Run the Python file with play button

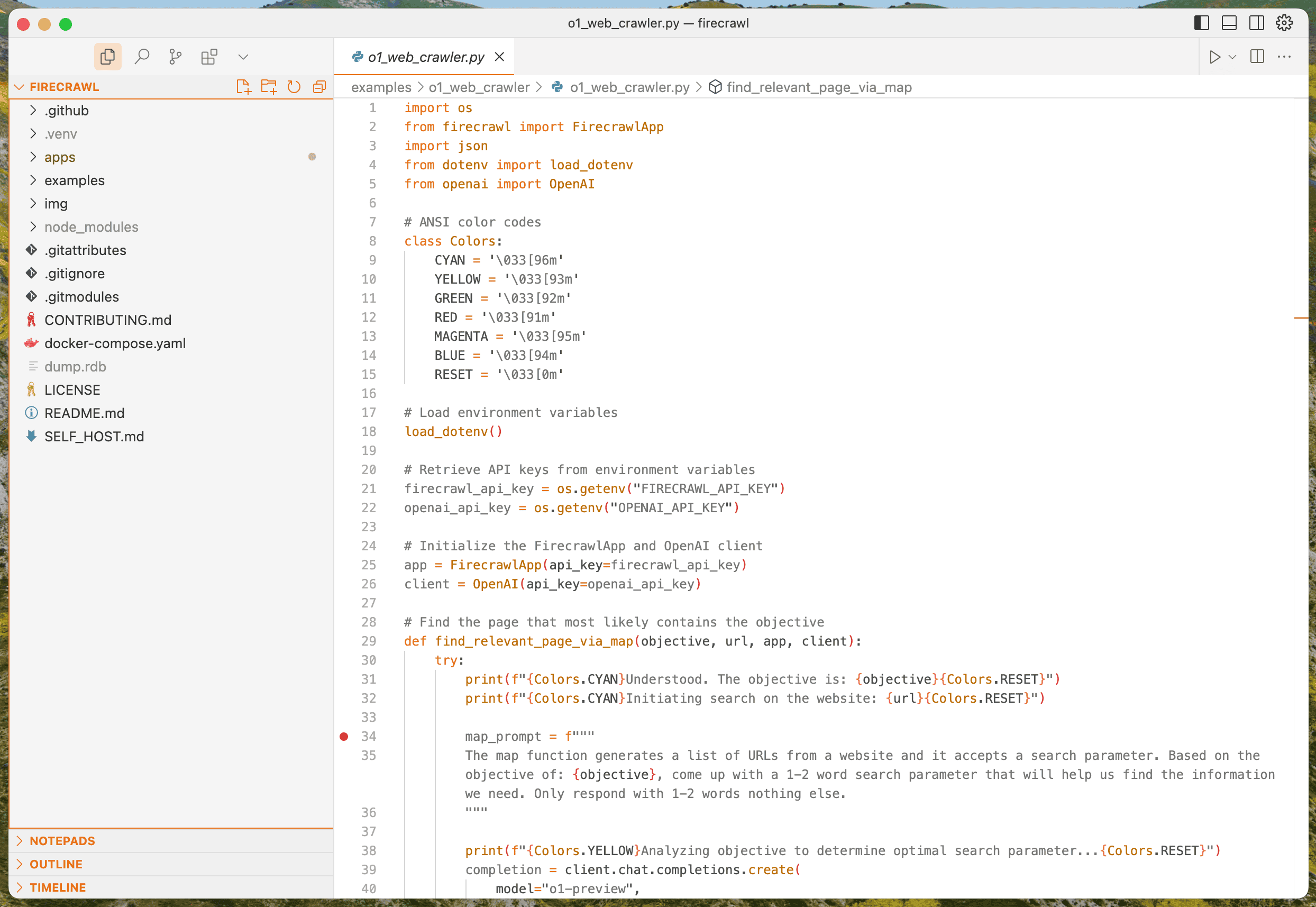(1214, 57)
